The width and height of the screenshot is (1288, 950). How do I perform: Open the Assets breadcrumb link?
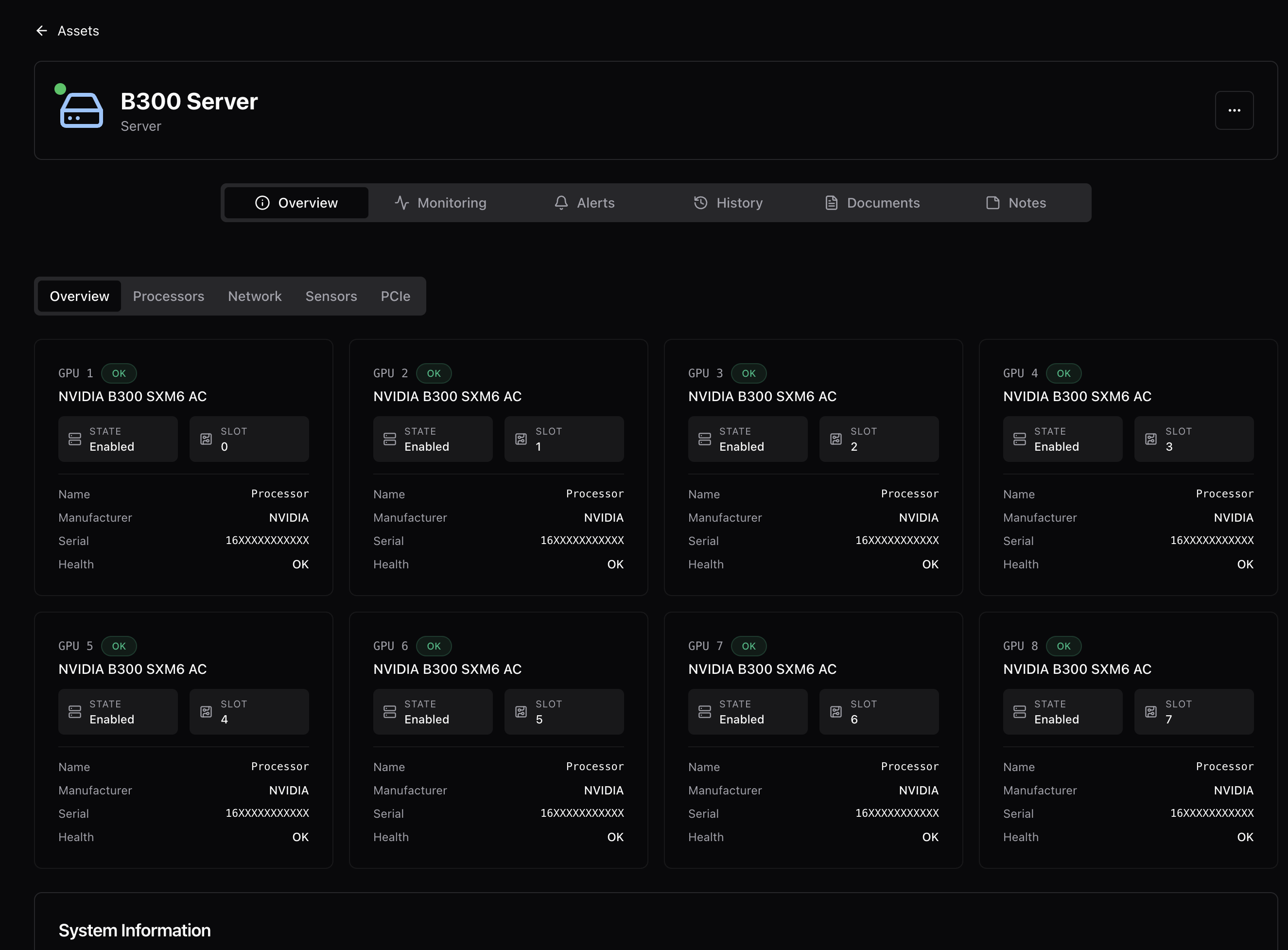pos(78,31)
